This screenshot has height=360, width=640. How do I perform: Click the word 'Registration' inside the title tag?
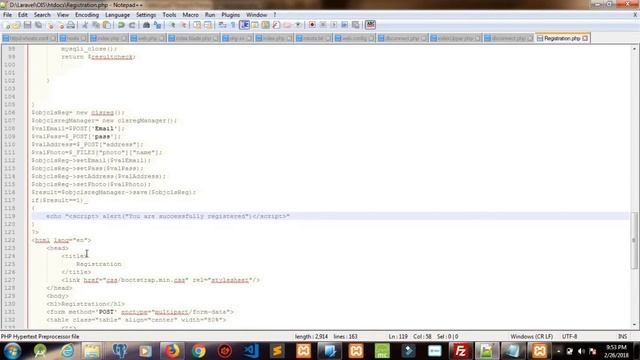pyautogui.click(x=99, y=264)
